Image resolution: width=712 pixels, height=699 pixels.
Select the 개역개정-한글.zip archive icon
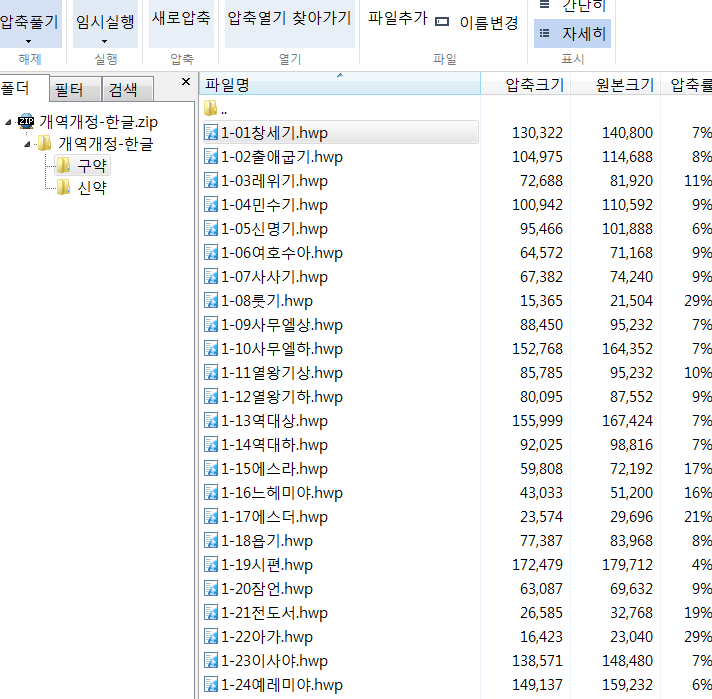[26, 121]
